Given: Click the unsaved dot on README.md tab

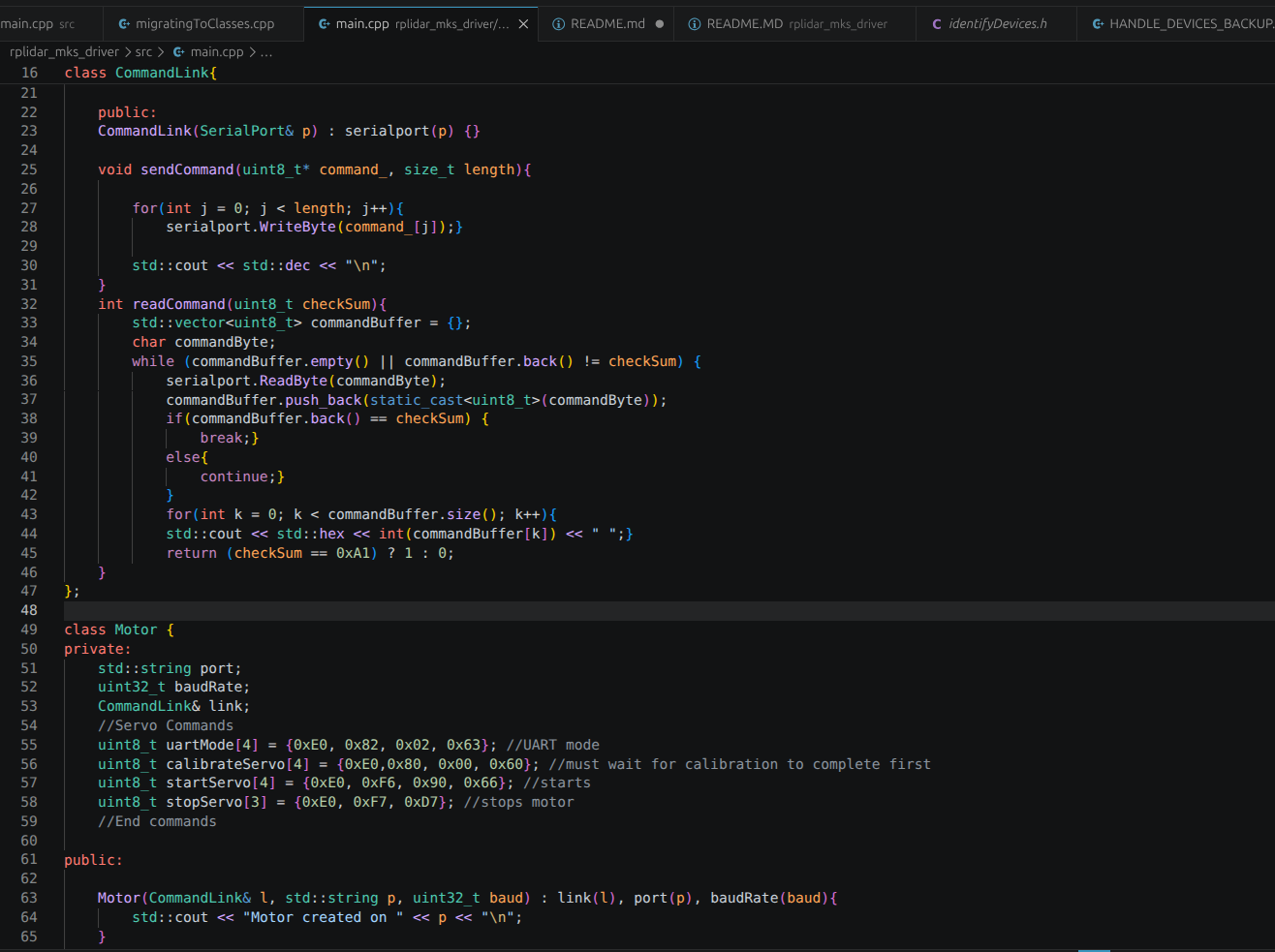Looking at the screenshot, I should (660, 24).
